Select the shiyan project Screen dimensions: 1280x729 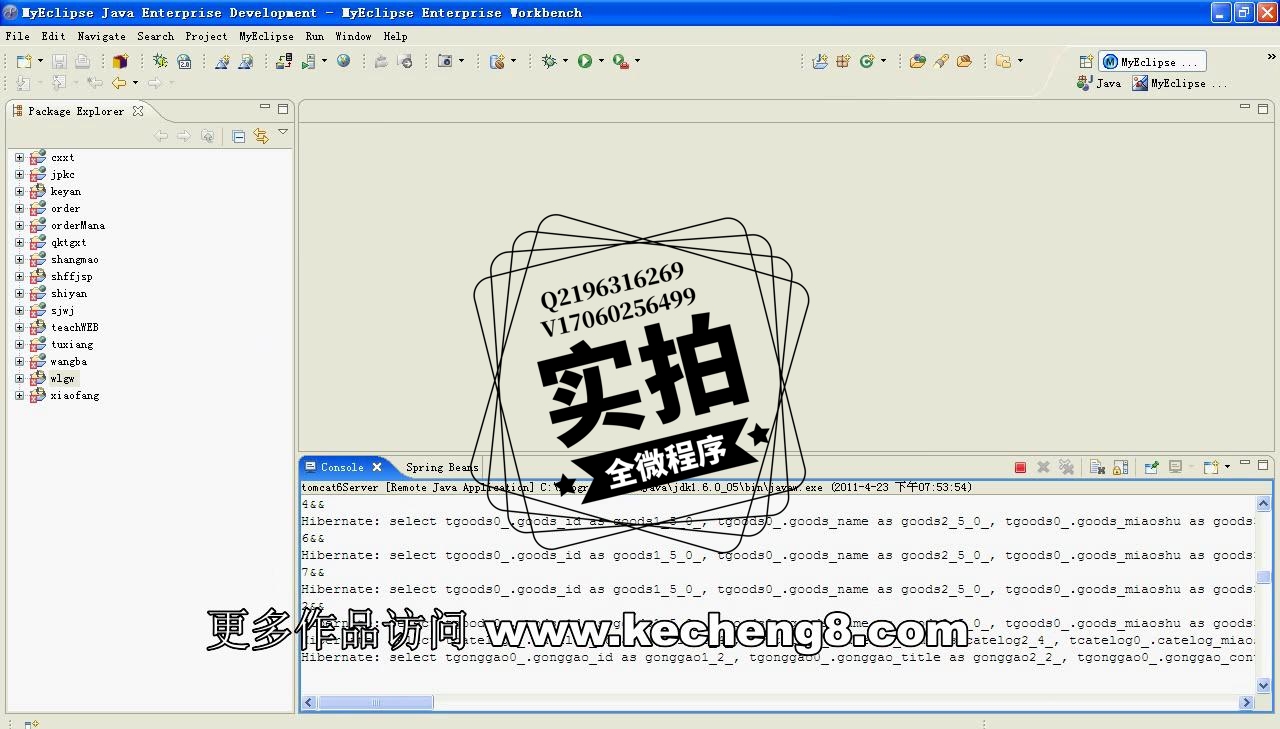(x=69, y=294)
